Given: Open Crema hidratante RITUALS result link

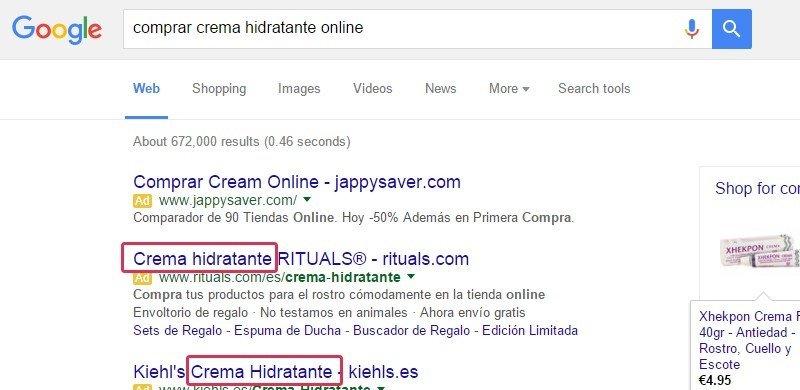Looking at the screenshot, I should (x=301, y=259).
